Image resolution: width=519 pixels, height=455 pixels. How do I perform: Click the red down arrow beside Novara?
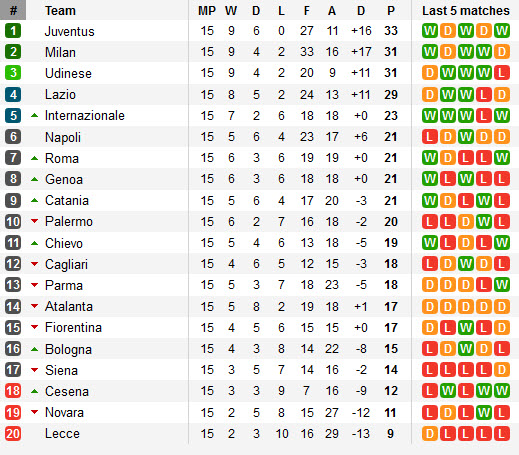pyautogui.click(x=34, y=412)
